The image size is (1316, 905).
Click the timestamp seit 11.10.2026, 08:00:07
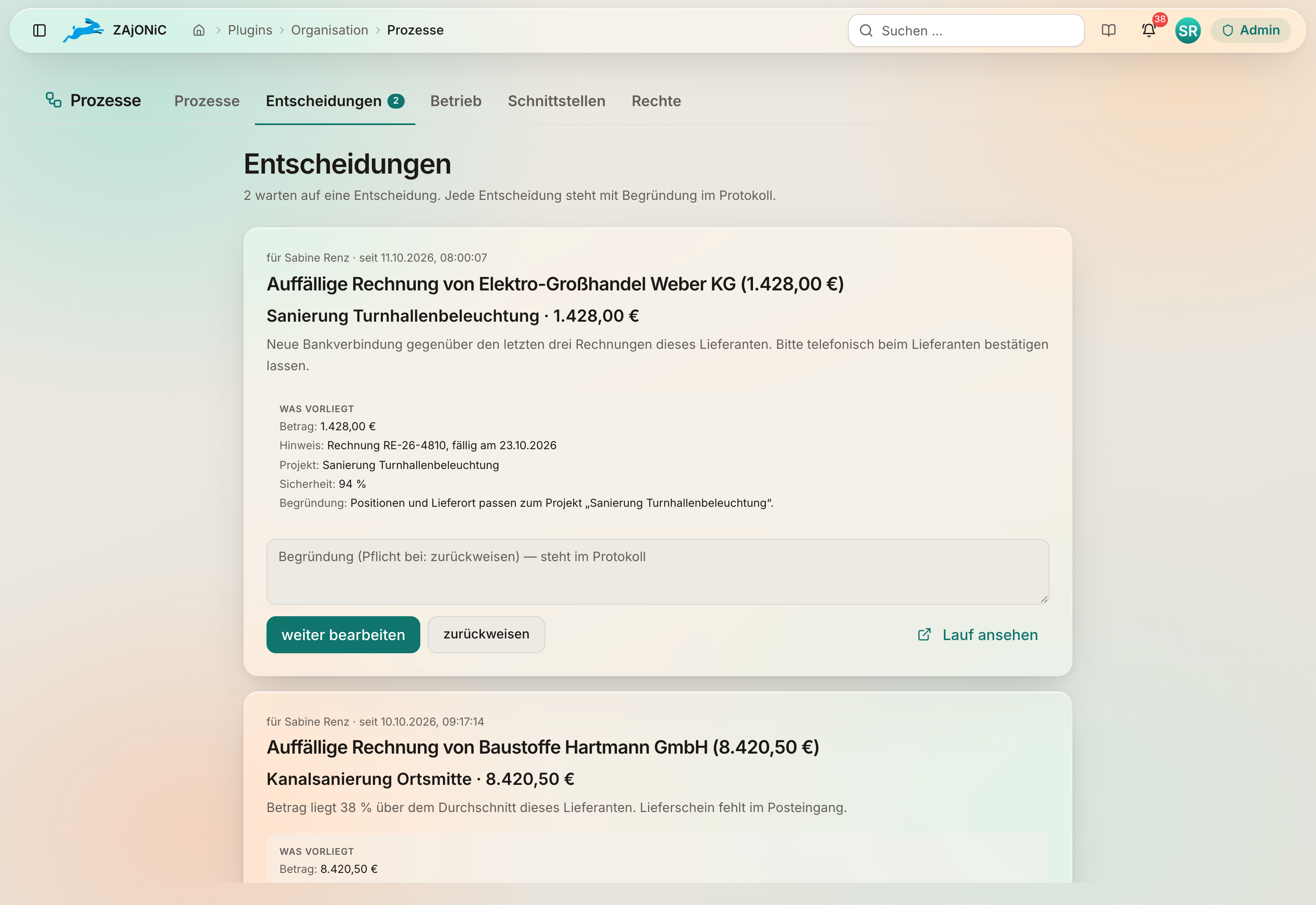pos(423,258)
